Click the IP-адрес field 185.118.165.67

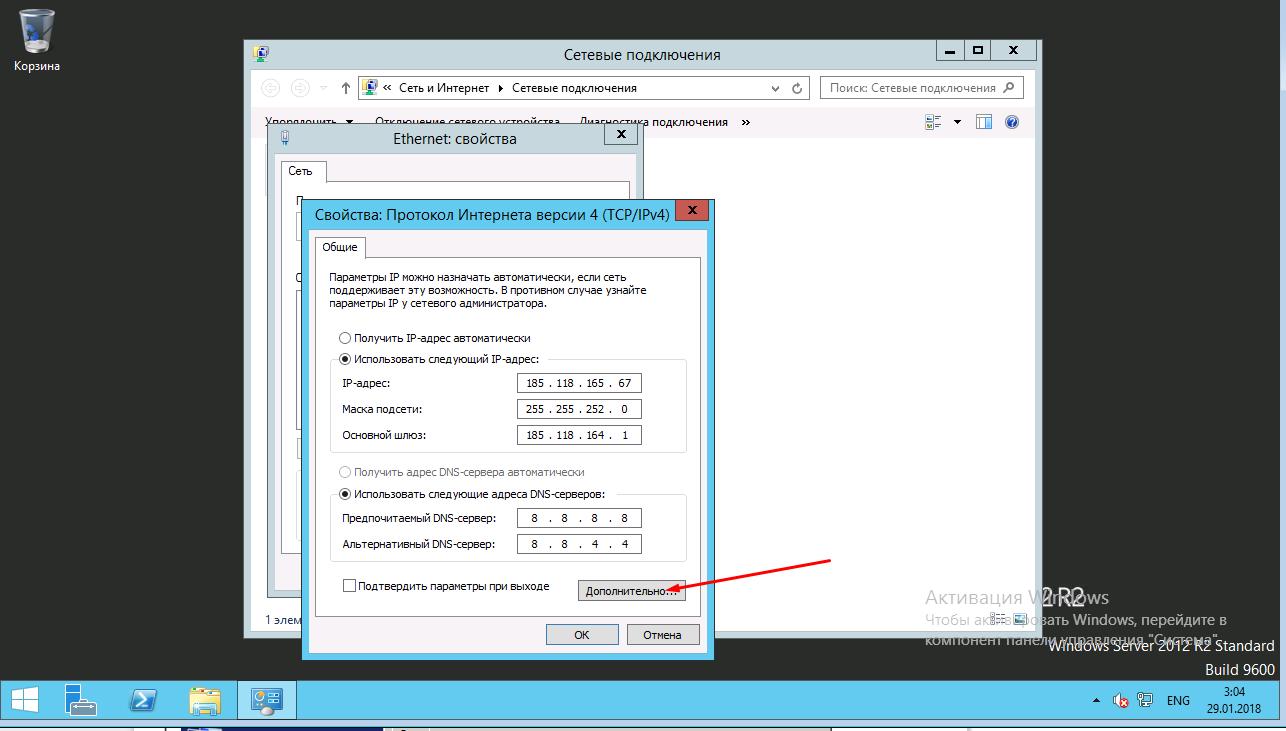[579, 383]
